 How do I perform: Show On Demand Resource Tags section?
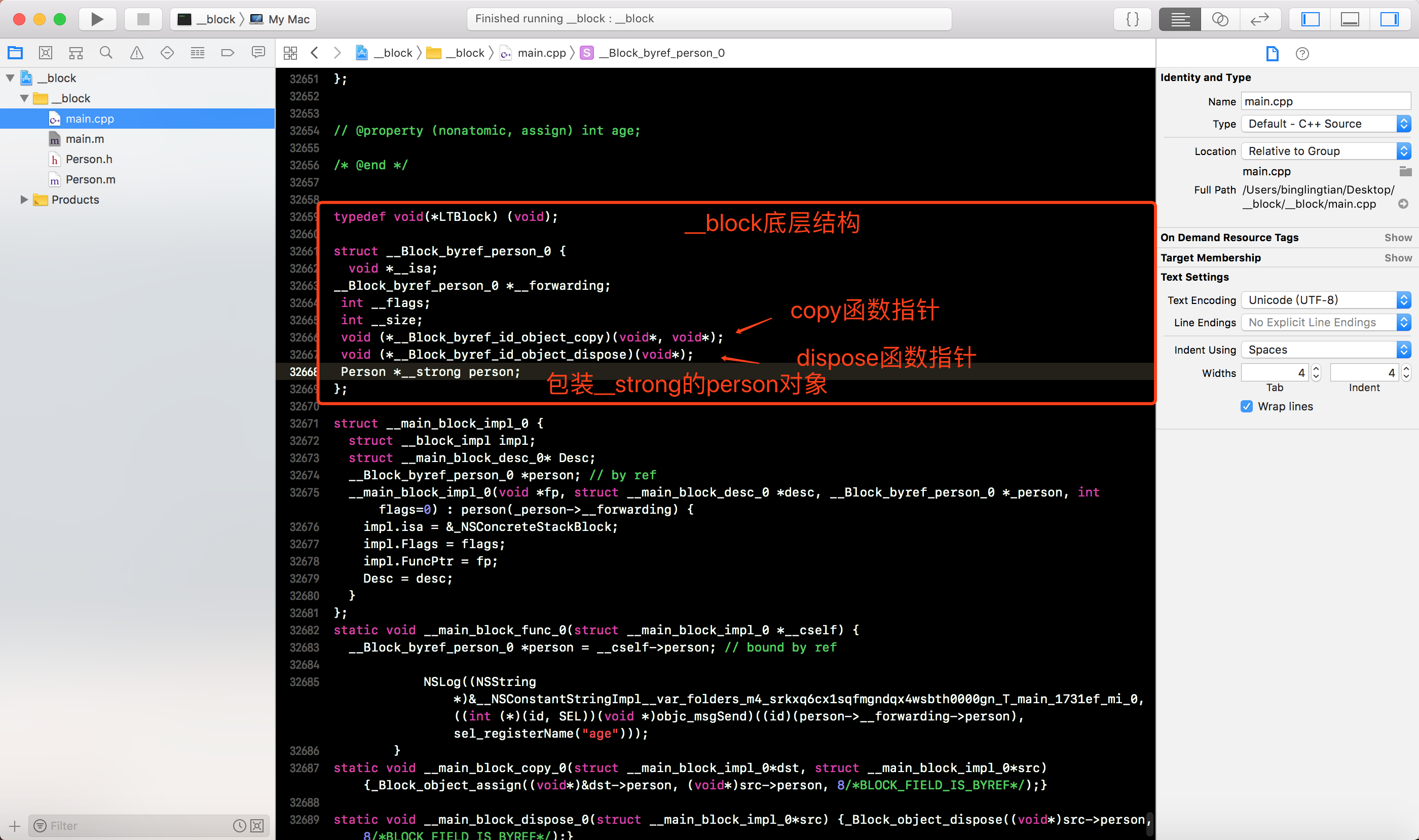(x=1398, y=238)
